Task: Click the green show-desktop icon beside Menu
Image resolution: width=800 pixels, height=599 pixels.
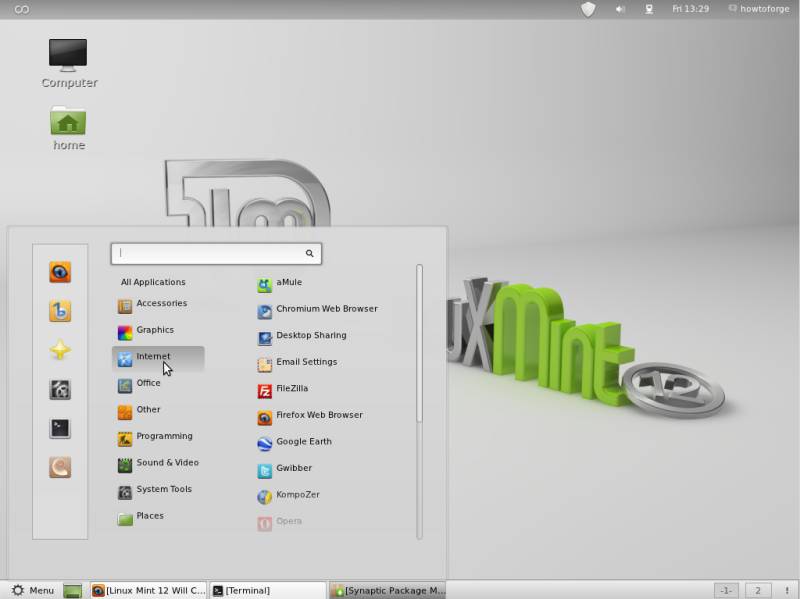Action: pyautogui.click(x=72, y=591)
